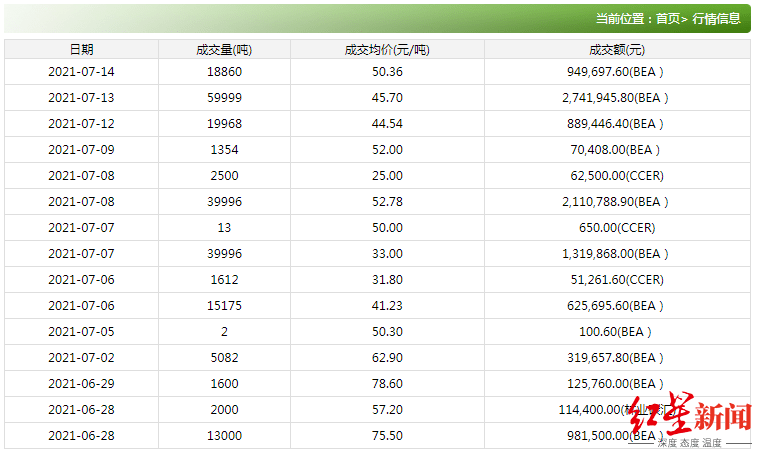This screenshot has height=459, width=762.
Task: Select the volume value 1600
Action: tap(224, 384)
